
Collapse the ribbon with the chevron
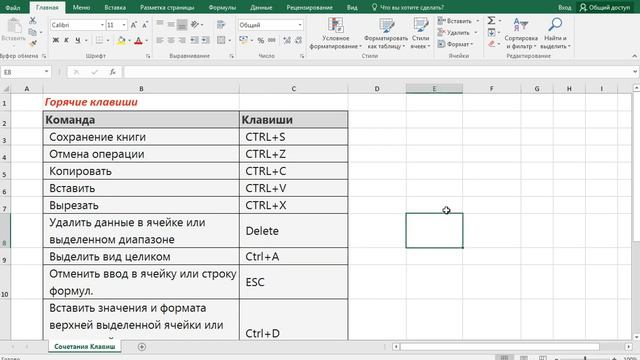point(634,56)
